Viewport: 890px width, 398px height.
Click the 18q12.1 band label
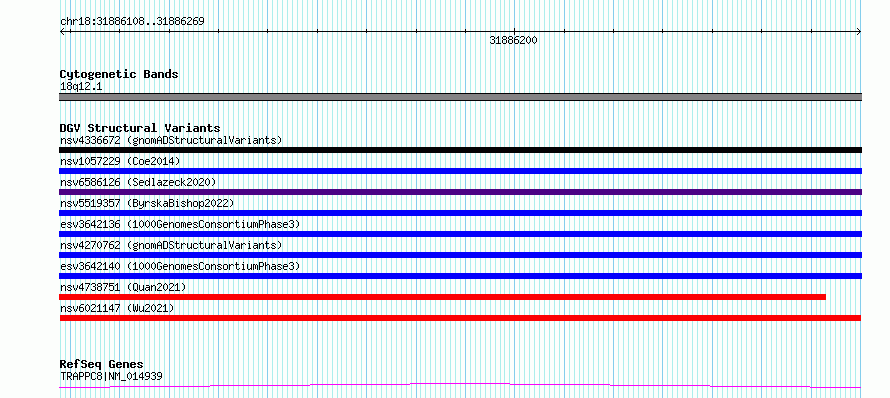[81, 87]
